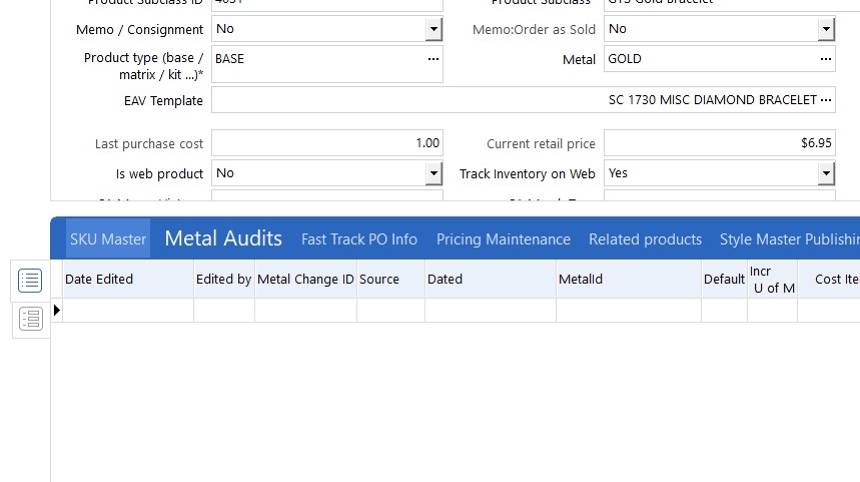Click the empty Date Edited grid cell
This screenshot has width=860, height=482.
pos(128,311)
